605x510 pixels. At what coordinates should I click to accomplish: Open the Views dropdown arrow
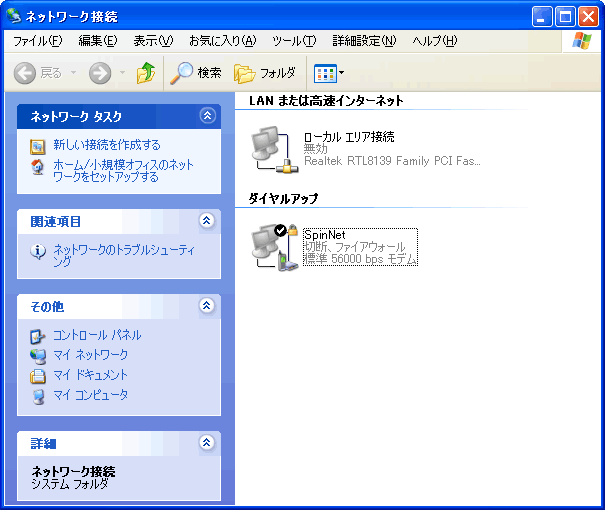(x=341, y=72)
